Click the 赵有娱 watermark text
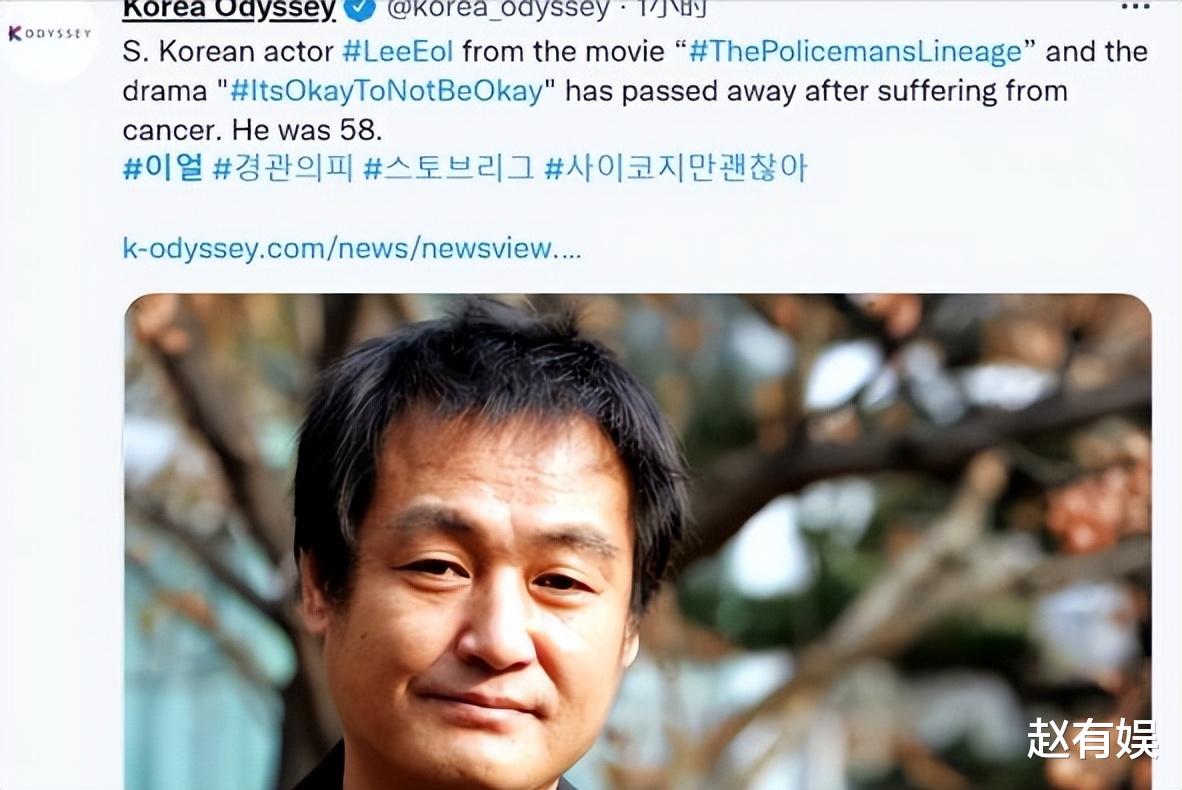1182x790 pixels. click(x=1092, y=739)
